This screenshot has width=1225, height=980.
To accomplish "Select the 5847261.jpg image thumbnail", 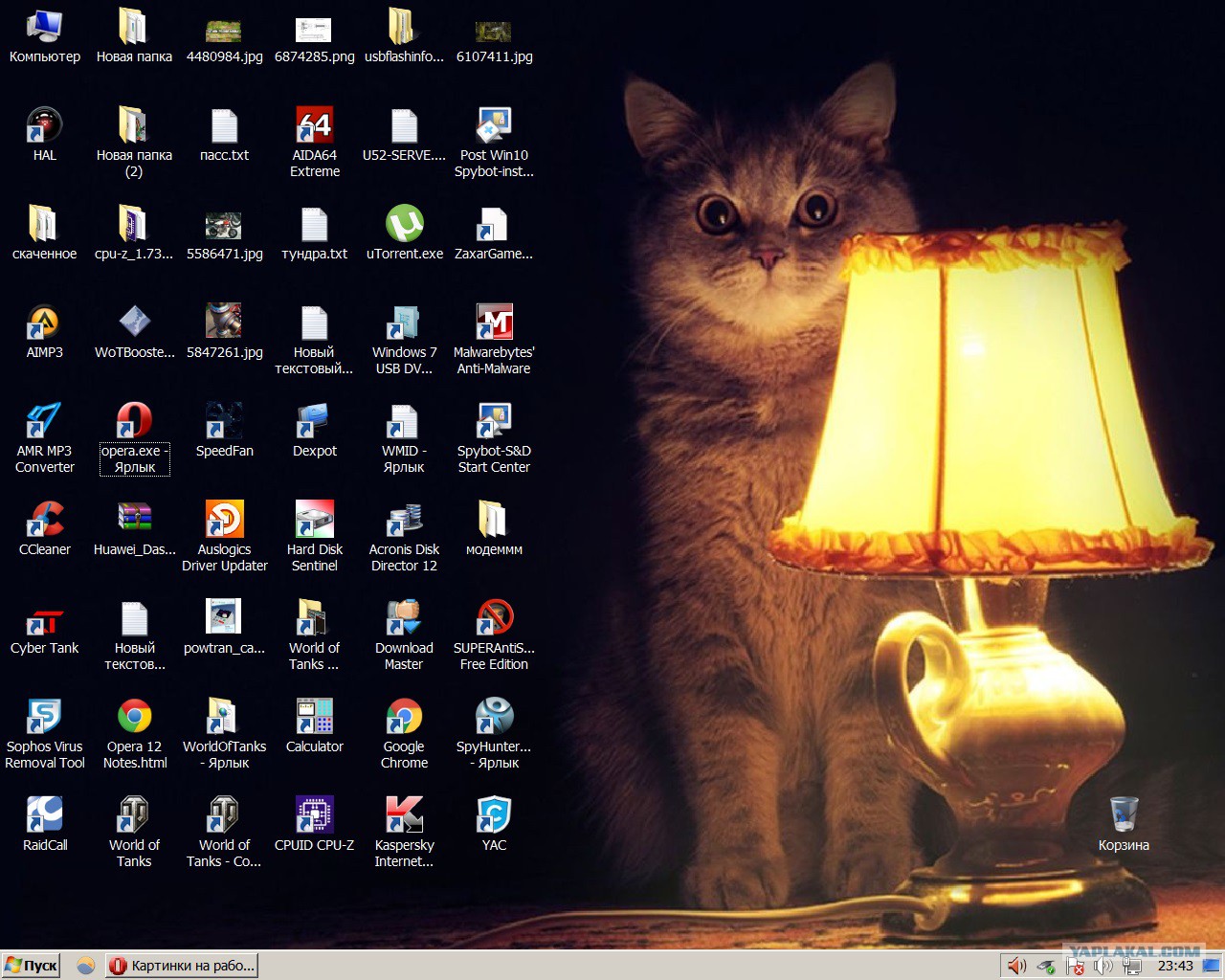I will (224, 323).
